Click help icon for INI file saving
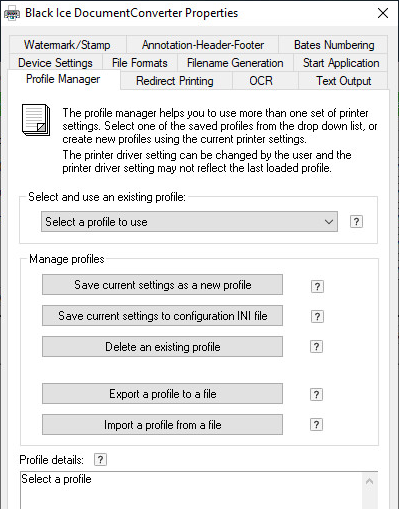The image size is (399, 509). pyautogui.click(x=317, y=316)
